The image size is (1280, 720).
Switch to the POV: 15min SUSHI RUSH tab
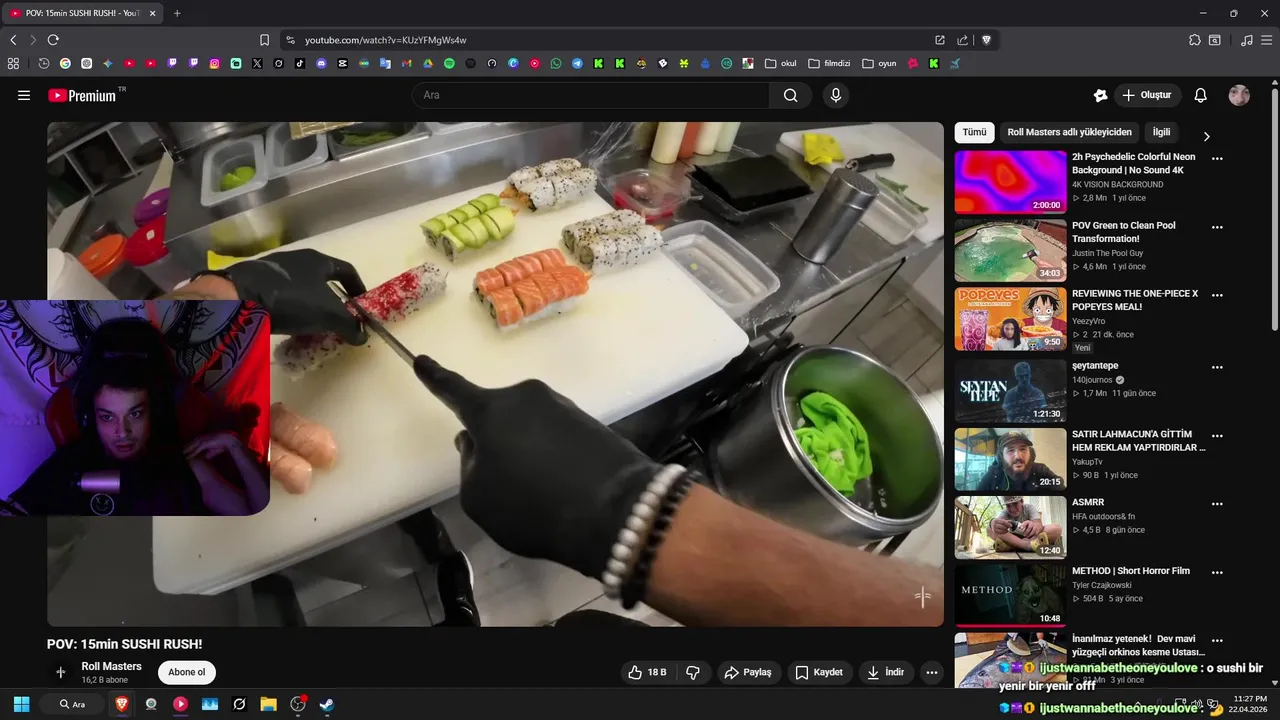pos(84,13)
